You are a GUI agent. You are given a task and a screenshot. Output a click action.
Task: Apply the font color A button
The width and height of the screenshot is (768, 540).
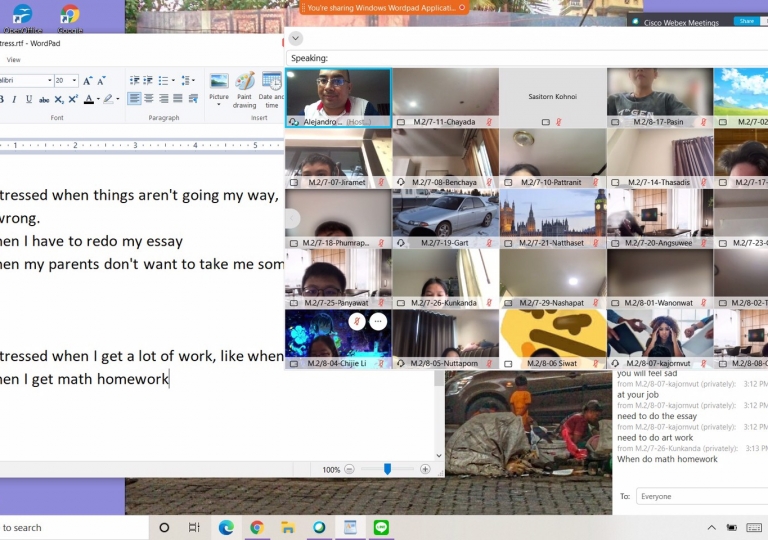[89, 99]
